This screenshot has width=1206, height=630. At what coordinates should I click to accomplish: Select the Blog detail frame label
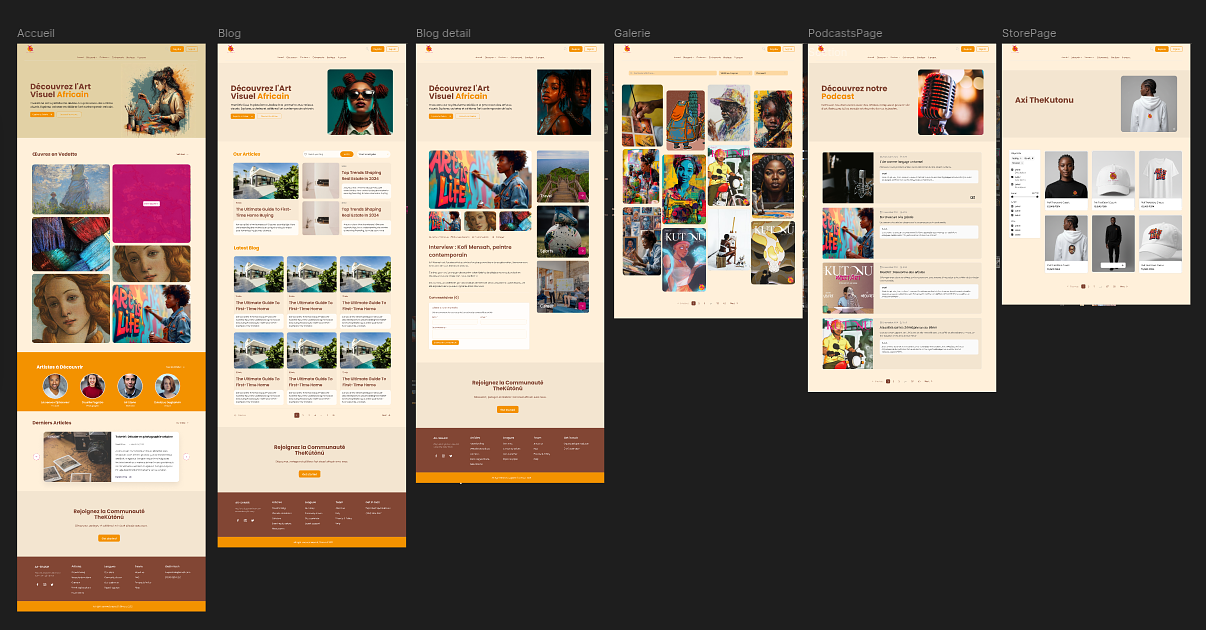point(443,33)
